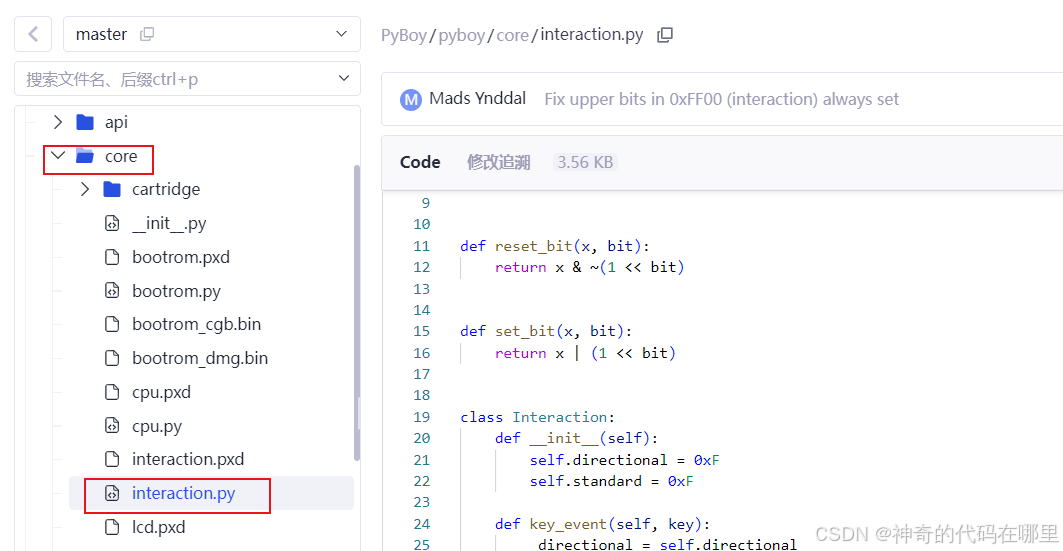Viewport: 1063px width, 551px height.
Task: Click the interaction.pxd file icon
Action: tap(112, 459)
